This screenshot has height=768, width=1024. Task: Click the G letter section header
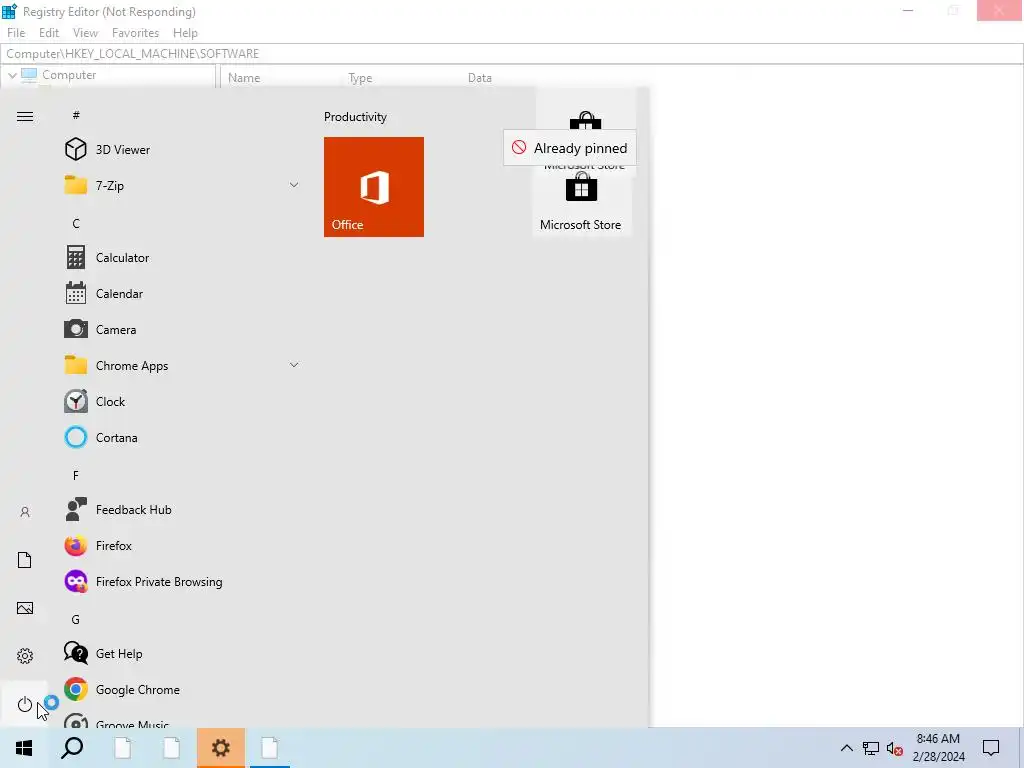coord(76,619)
